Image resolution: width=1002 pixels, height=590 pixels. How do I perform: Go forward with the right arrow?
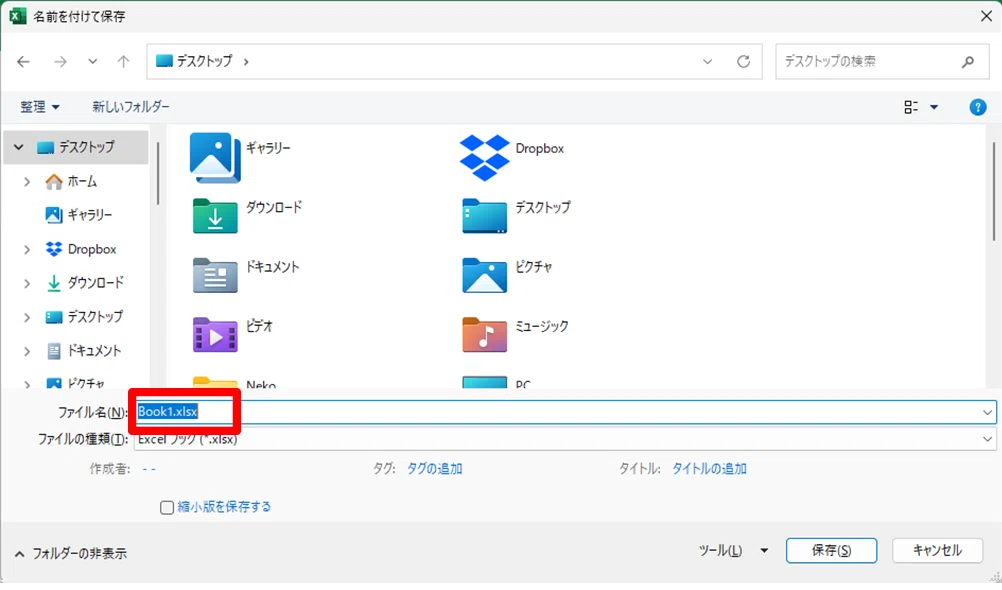[60, 61]
